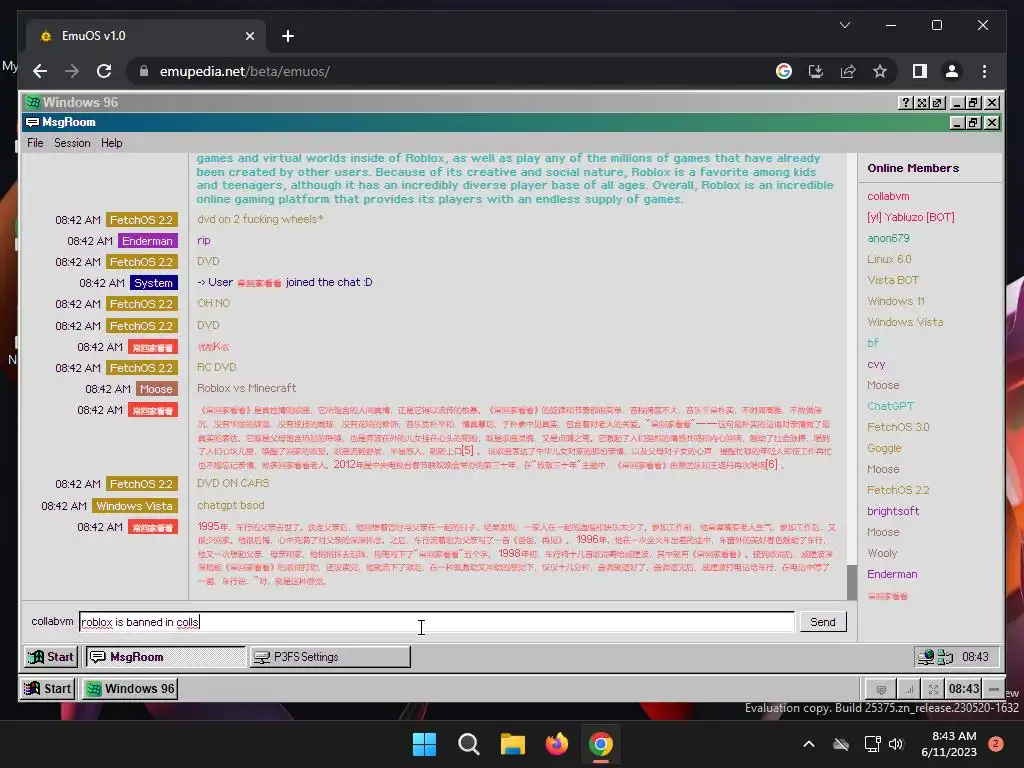
Task: Click the chat bubble icon in EmuOS taskbar
Action: click(881, 689)
